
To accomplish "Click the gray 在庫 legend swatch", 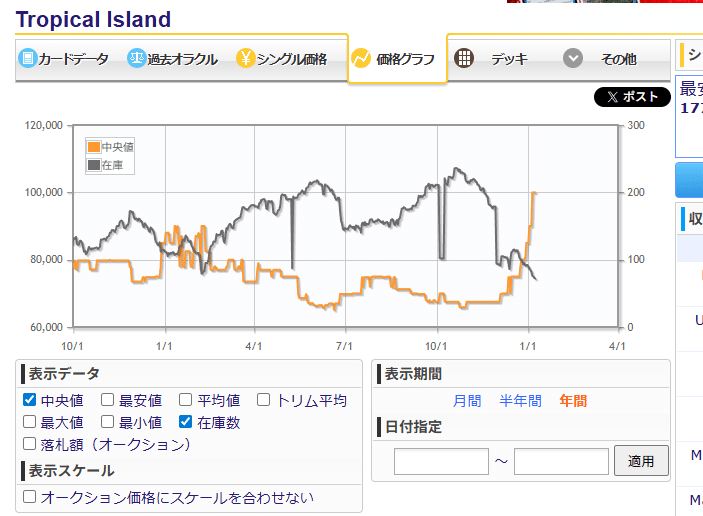I will click(x=94, y=165).
